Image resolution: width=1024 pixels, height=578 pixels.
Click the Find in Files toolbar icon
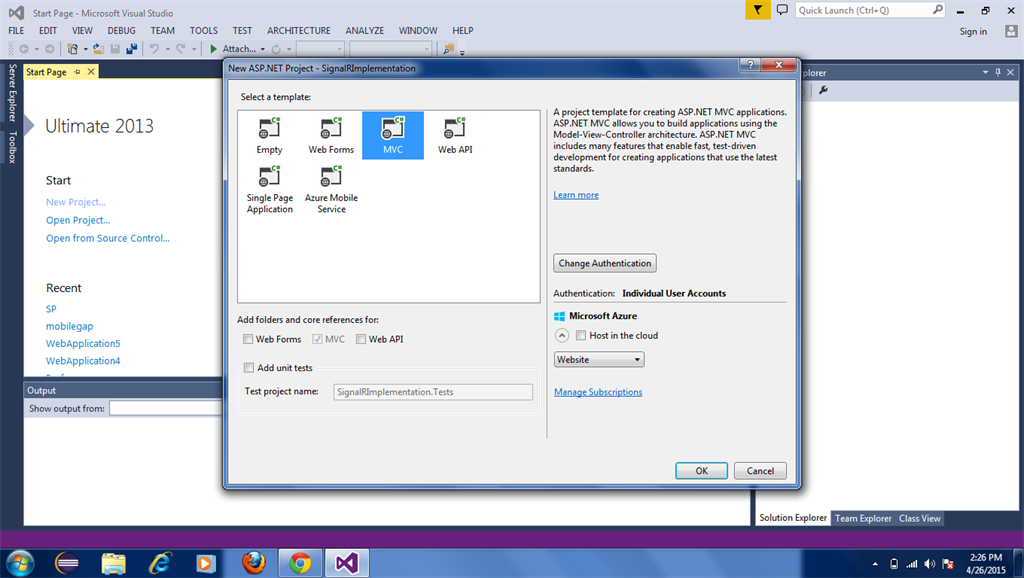pos(448,49)
